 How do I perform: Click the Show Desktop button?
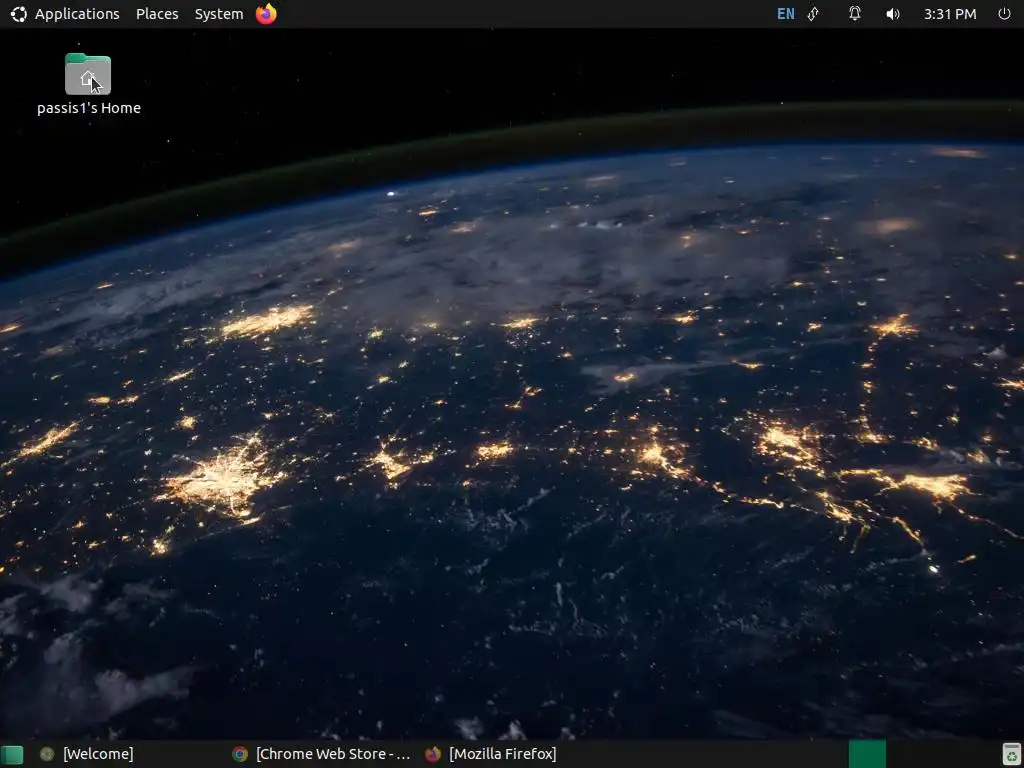(x=12, y=754)
